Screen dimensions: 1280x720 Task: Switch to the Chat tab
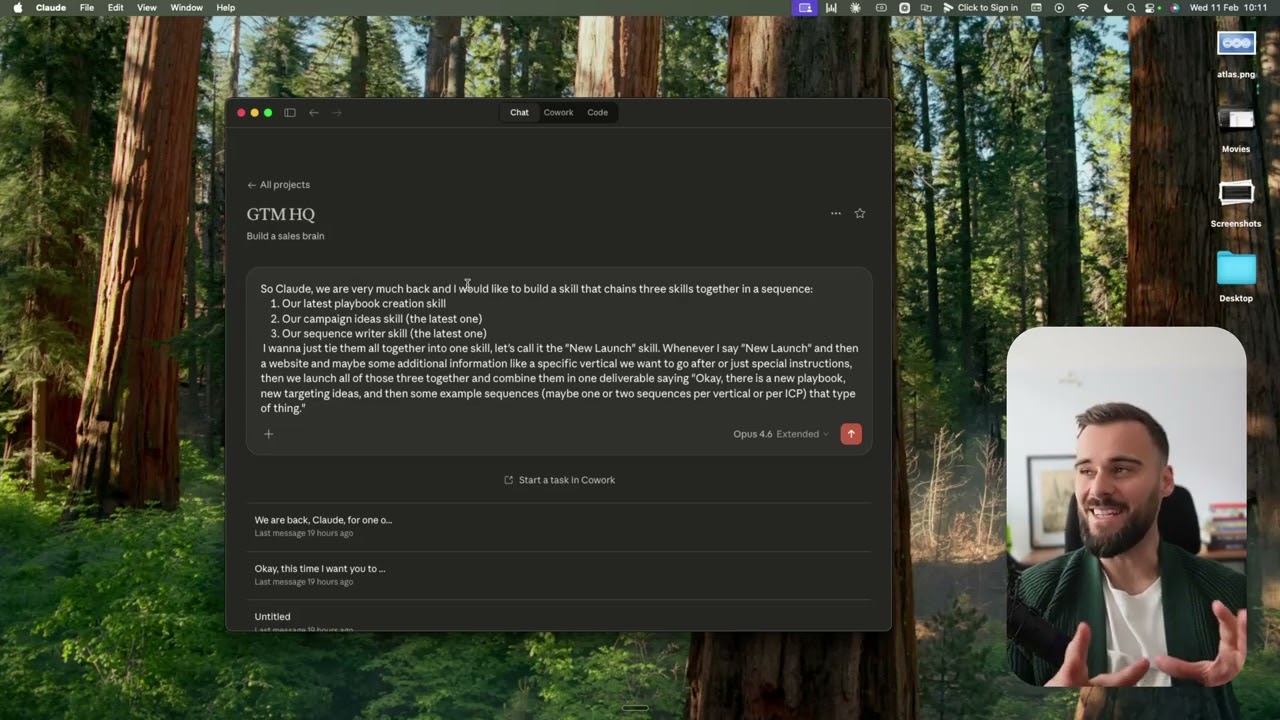pos(519,113)
